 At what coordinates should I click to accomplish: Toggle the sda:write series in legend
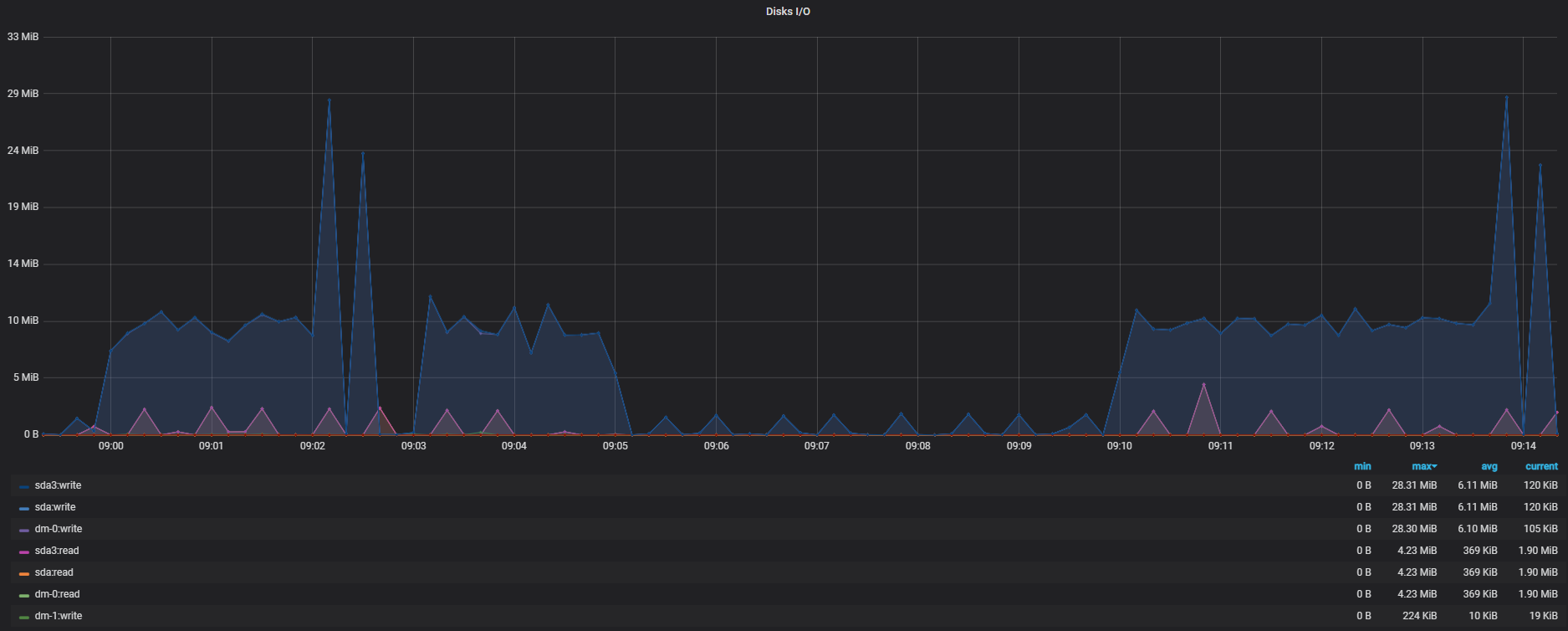point(55,507)
